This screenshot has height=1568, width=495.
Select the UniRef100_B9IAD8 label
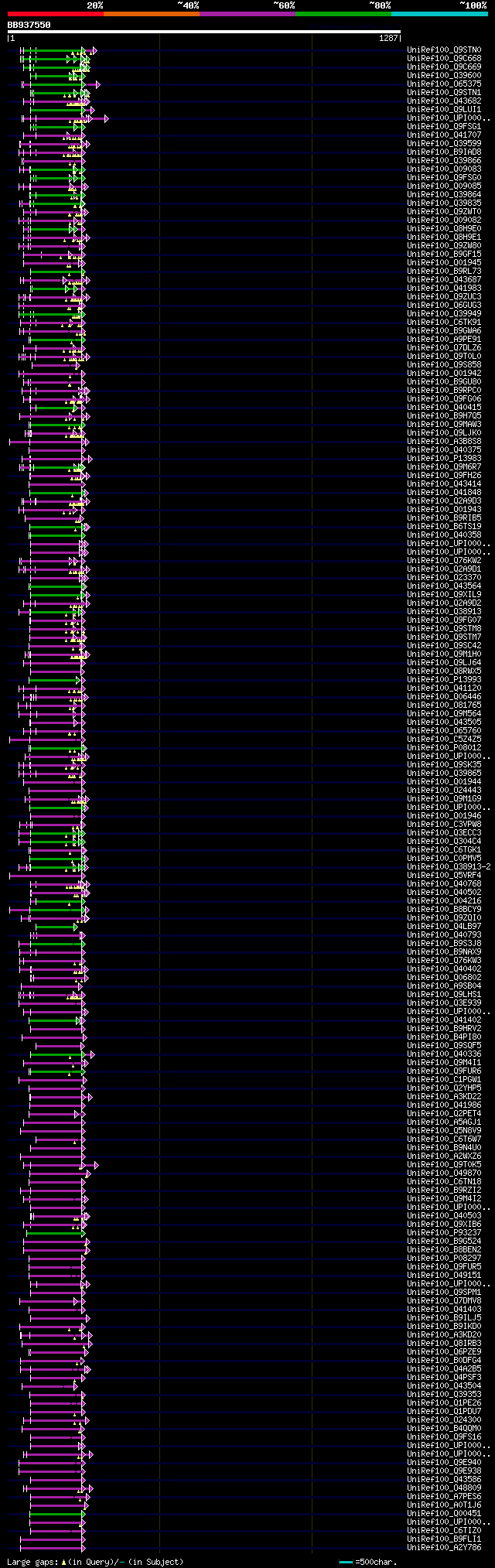(444, 152)
